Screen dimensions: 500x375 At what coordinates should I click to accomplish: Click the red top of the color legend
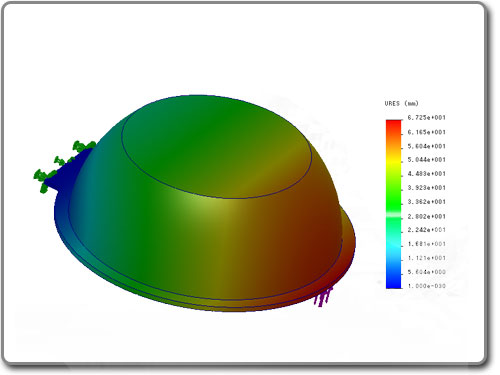394,127
